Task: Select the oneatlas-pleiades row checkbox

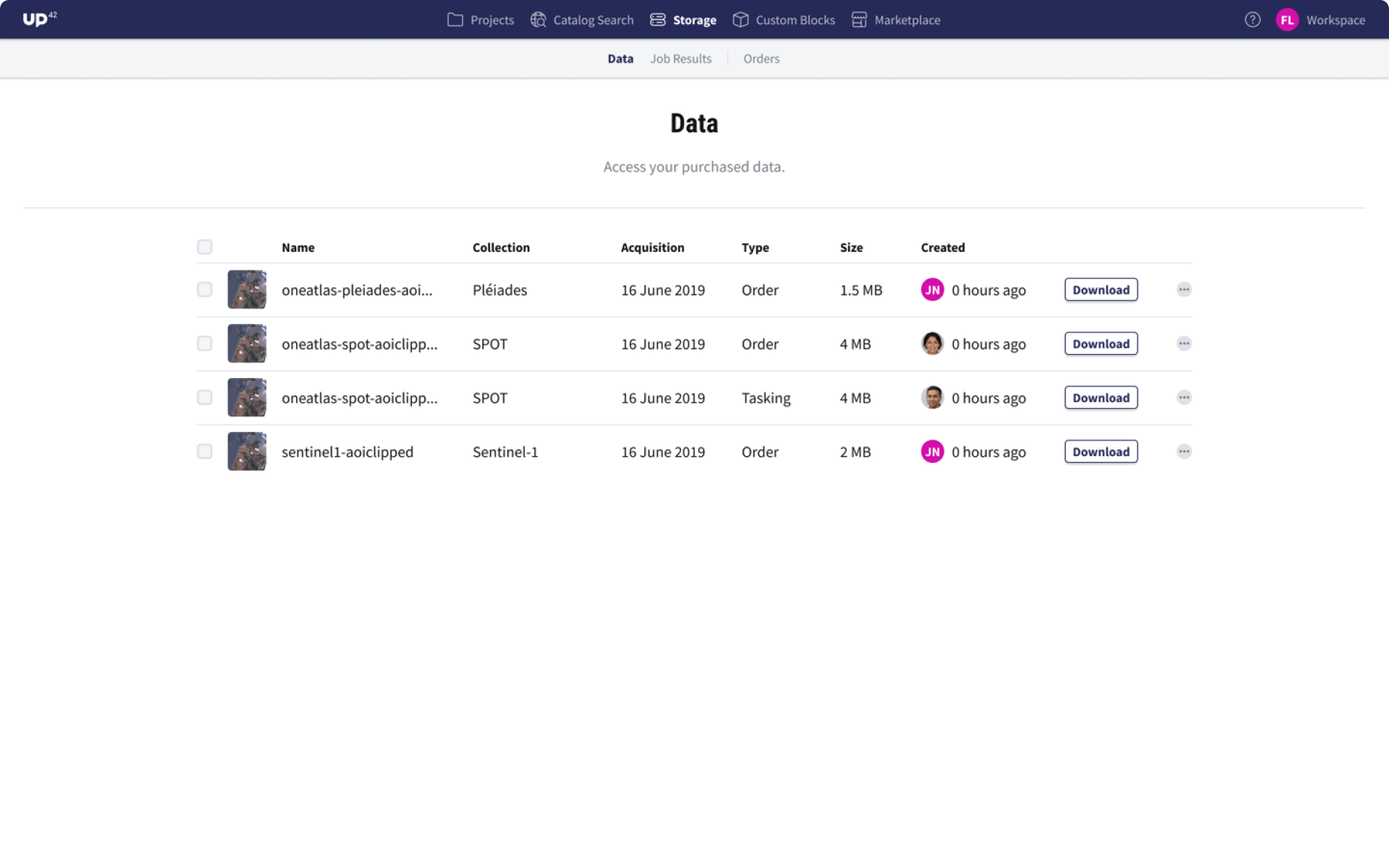Action: [x=204, y=290]
